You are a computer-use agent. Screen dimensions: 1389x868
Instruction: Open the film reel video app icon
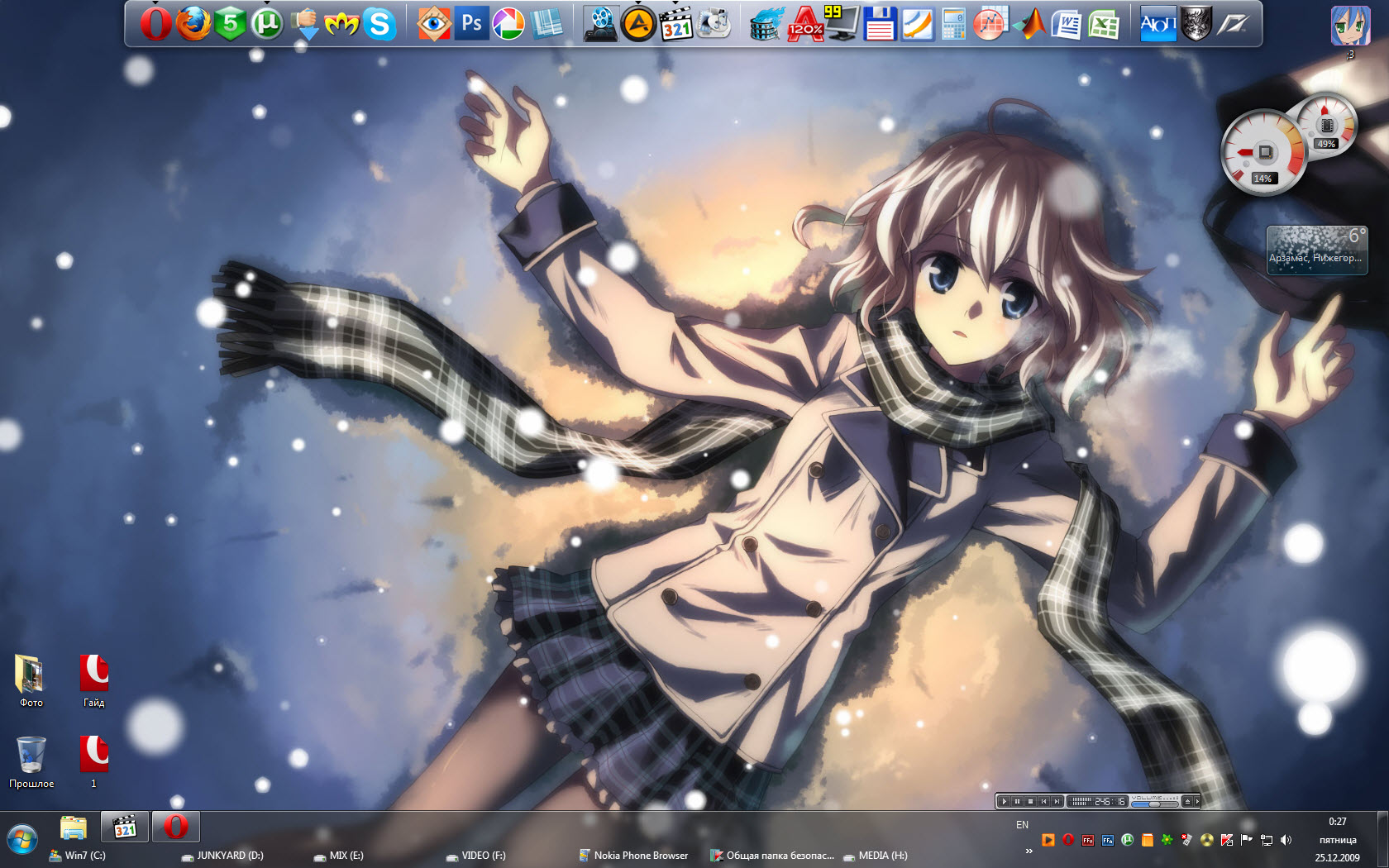[601, 24]
